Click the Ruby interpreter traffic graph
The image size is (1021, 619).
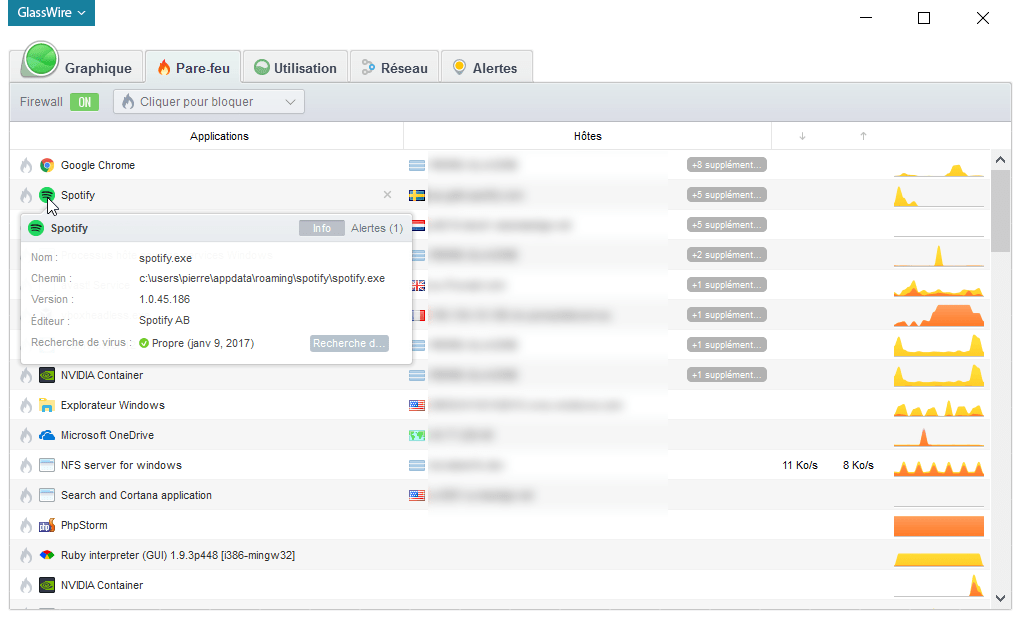pos(938,558)
